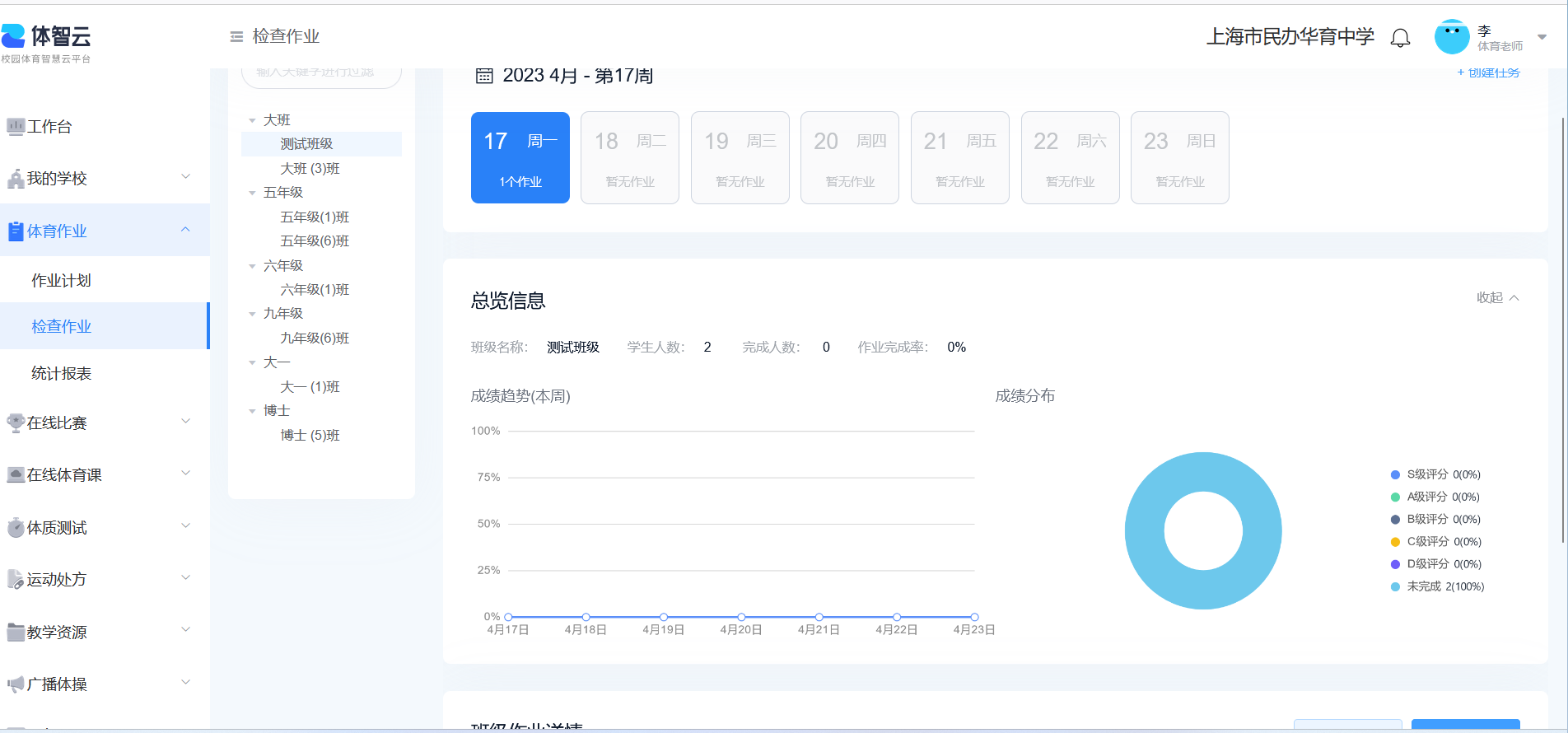Expand 在线比赛 chevron
The width and height of the screenshot is (1568, 733).
click(186, 422)
